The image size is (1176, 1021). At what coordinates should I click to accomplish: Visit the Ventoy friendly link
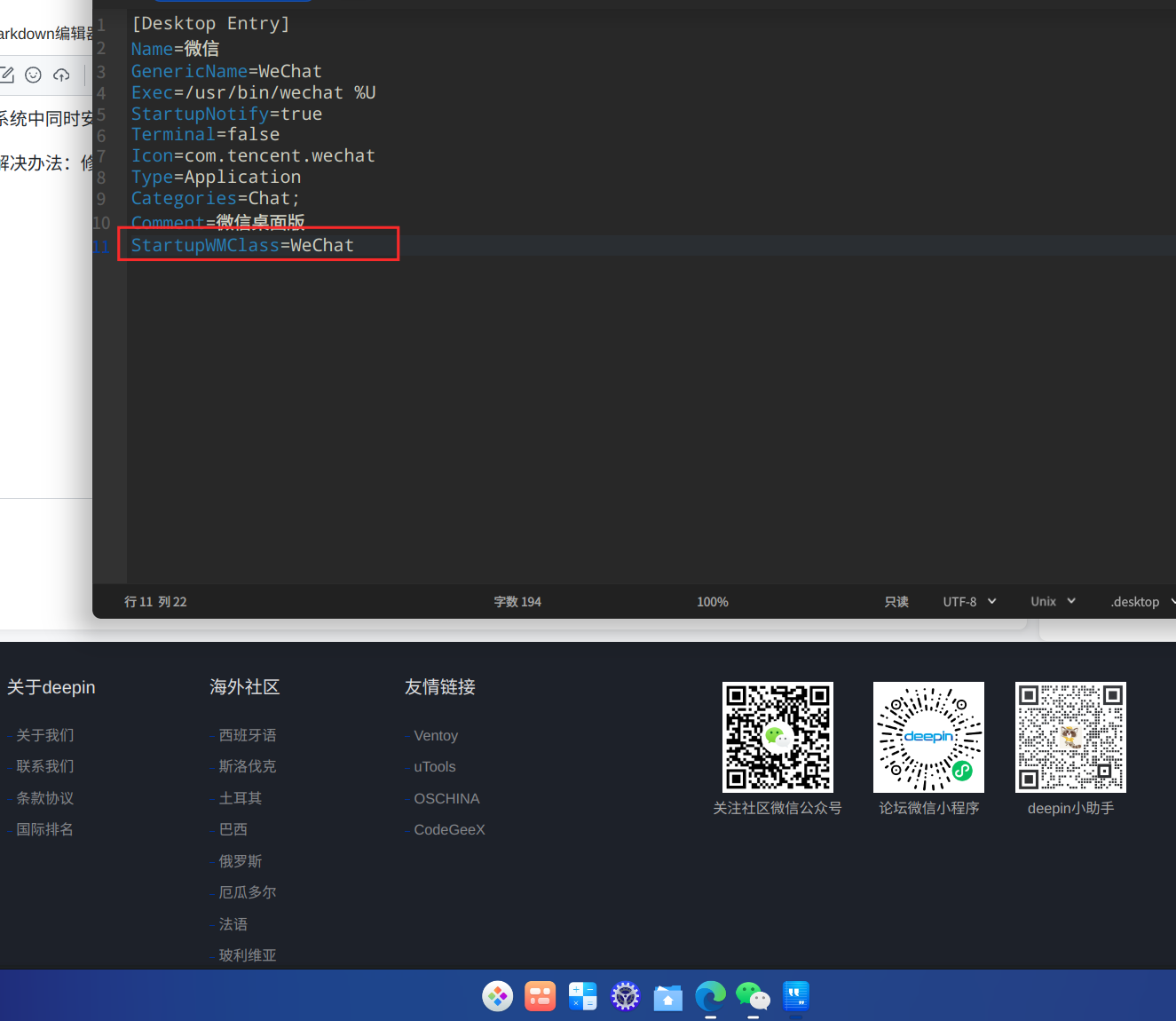click(436, 735)
